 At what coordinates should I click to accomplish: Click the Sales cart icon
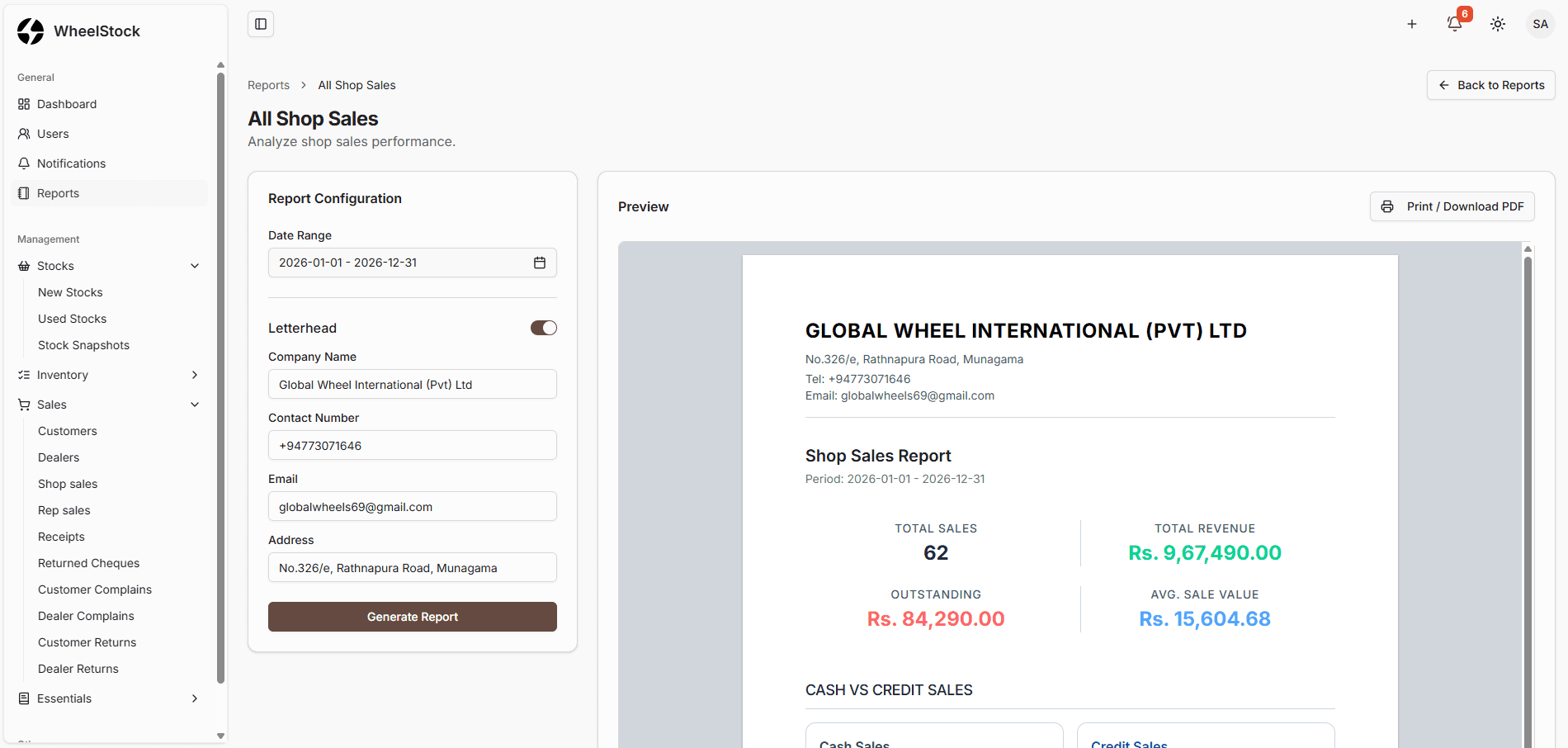pyautogui.click(x=24, y=405)
